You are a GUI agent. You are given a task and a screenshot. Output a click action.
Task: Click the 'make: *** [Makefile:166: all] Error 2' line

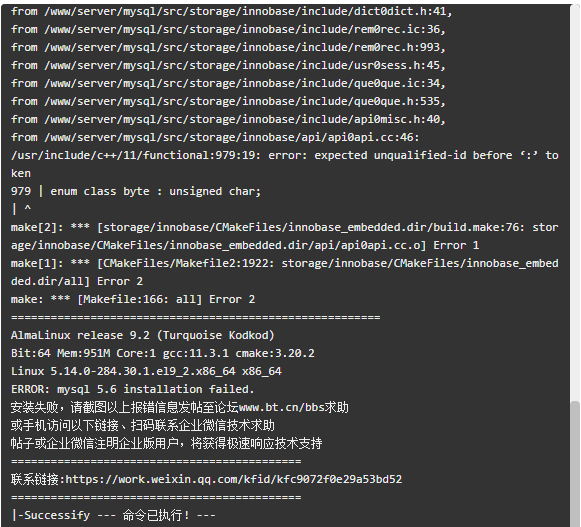tap(133, 299)
